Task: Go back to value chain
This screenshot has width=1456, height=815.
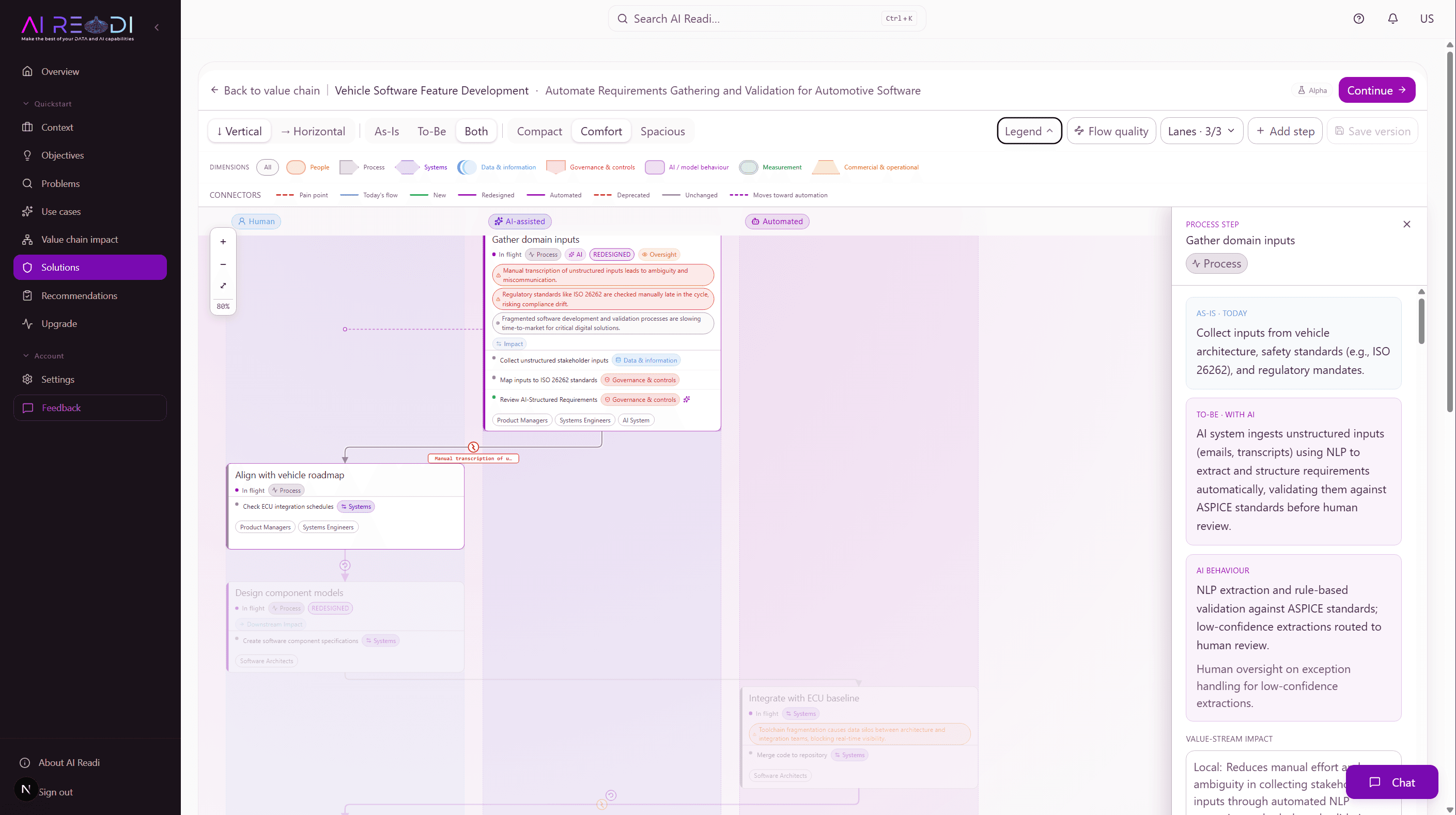Action: (265, 90)
